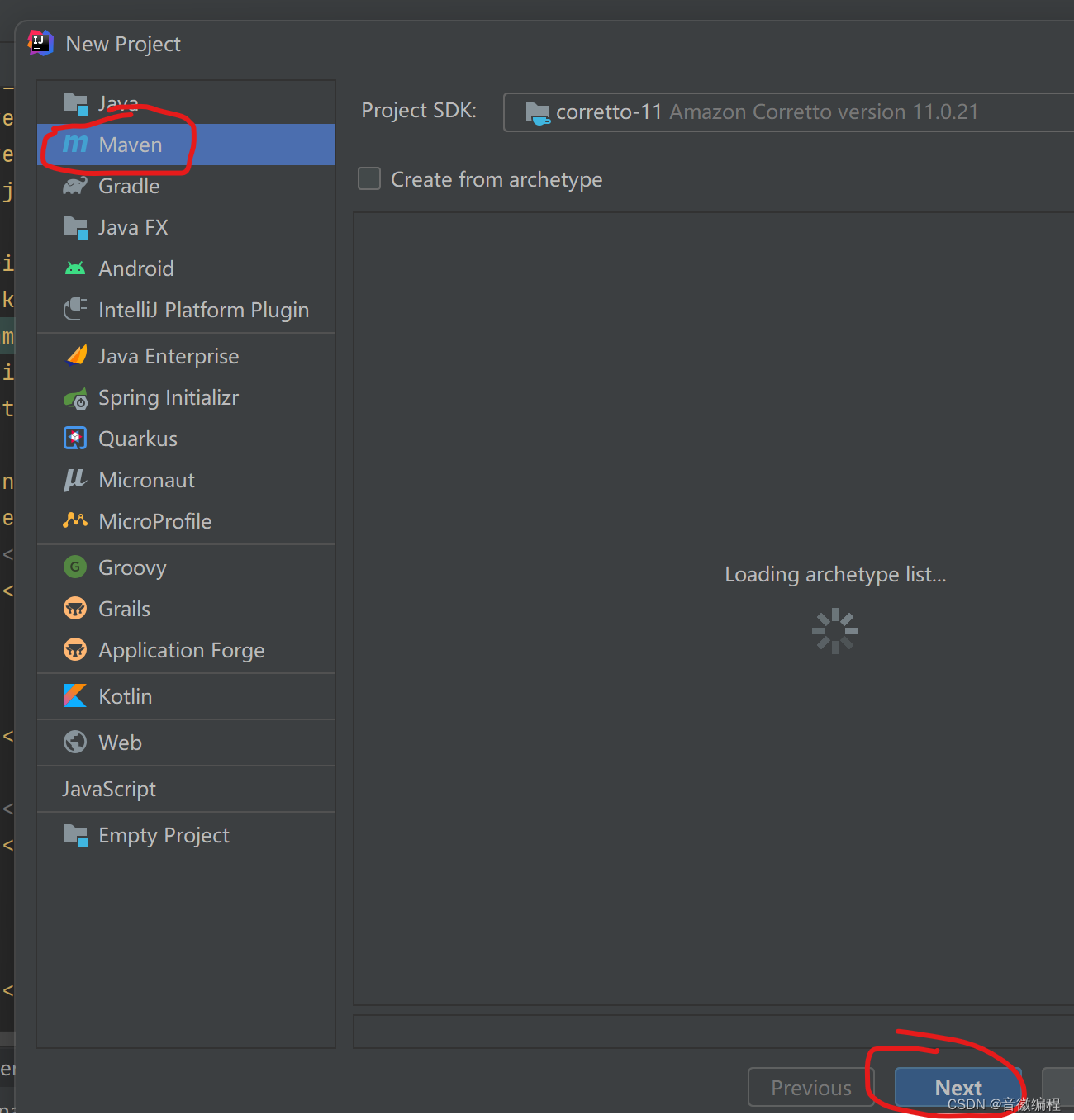The height and width of the screenshot is (1120, 1074).
Task: Select Gradle project type
Action: point(186,186)
